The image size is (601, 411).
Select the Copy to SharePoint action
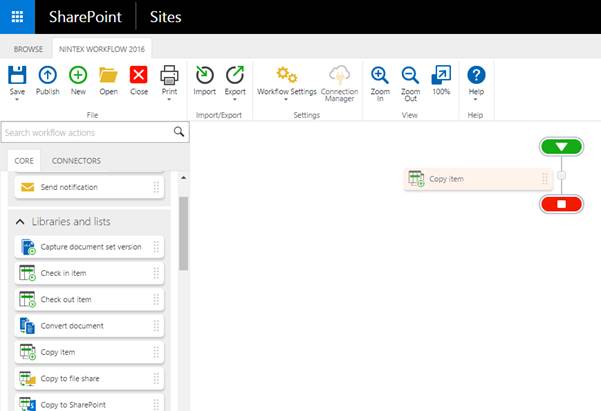click(x=89, y=403)
